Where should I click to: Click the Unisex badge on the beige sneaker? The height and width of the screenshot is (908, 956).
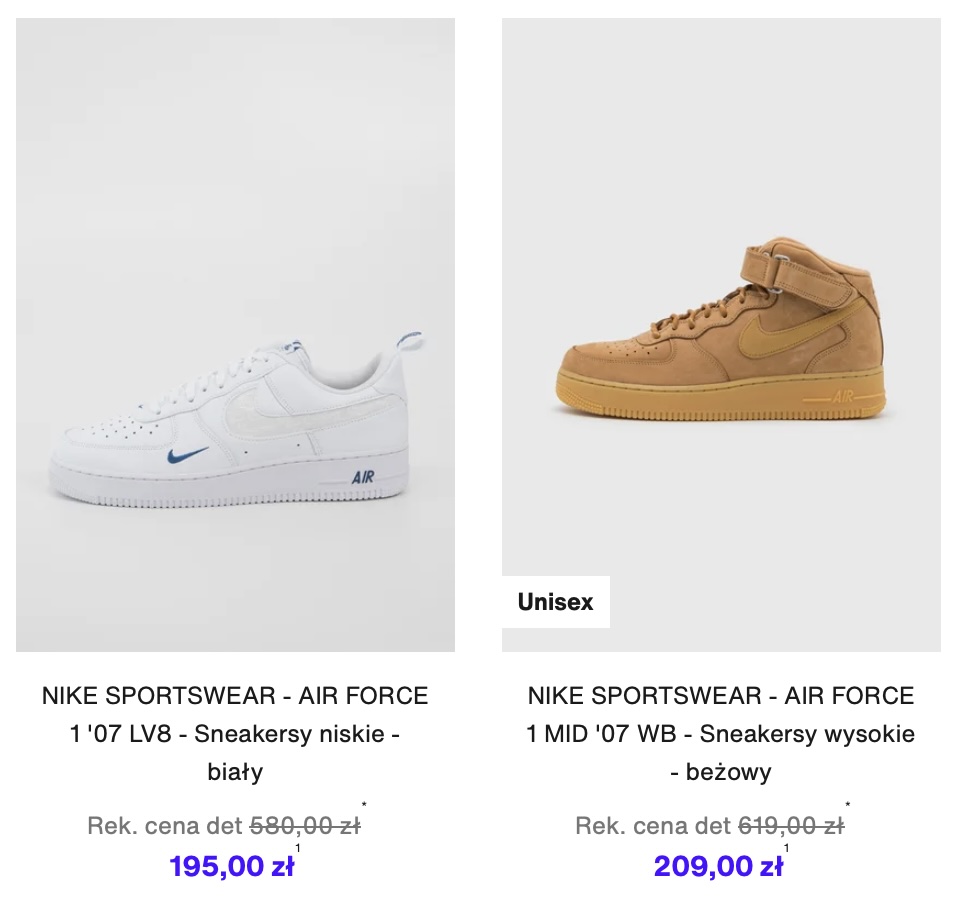[555, 602]
